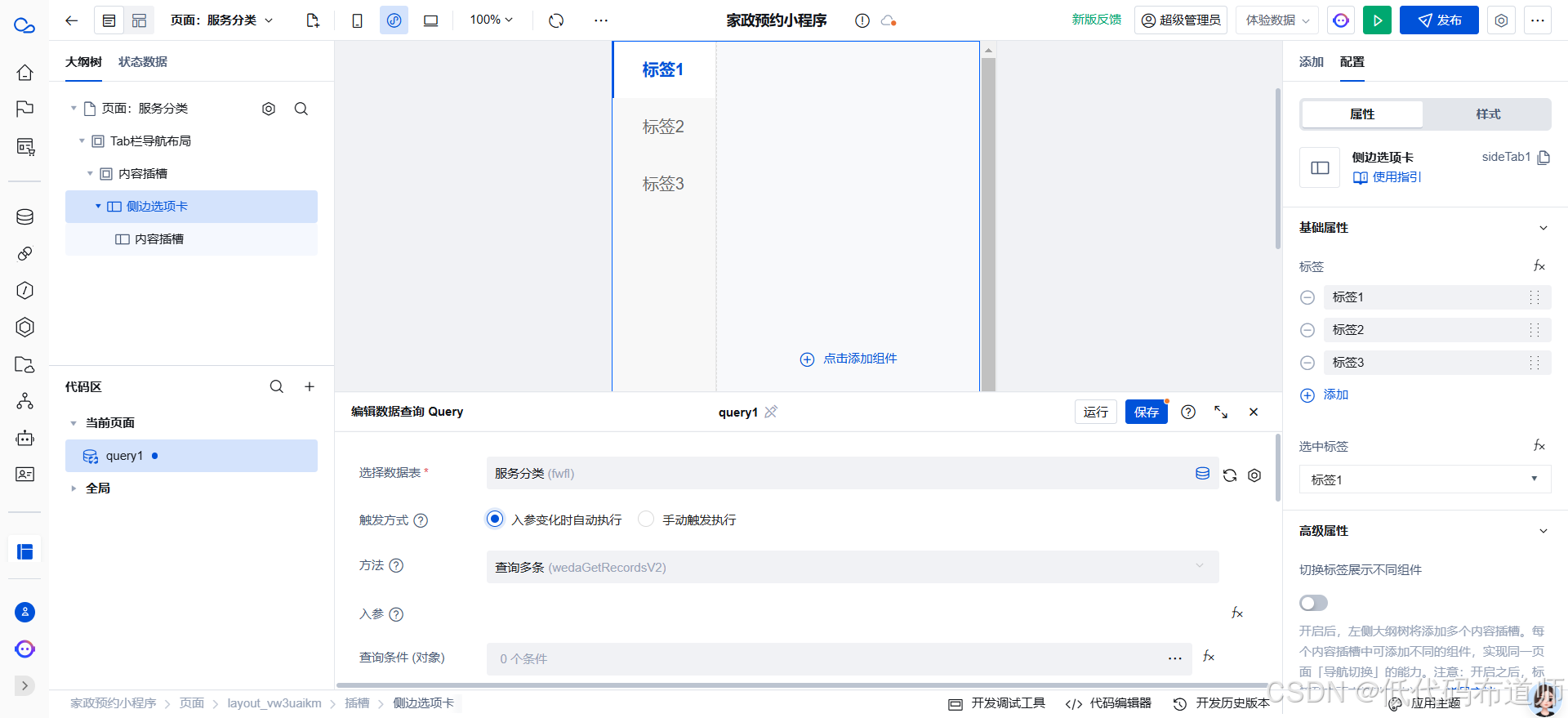Viewport: 1568px width, 718px height.
Task: Click the info icon beside app title
Action: (862, 20)
